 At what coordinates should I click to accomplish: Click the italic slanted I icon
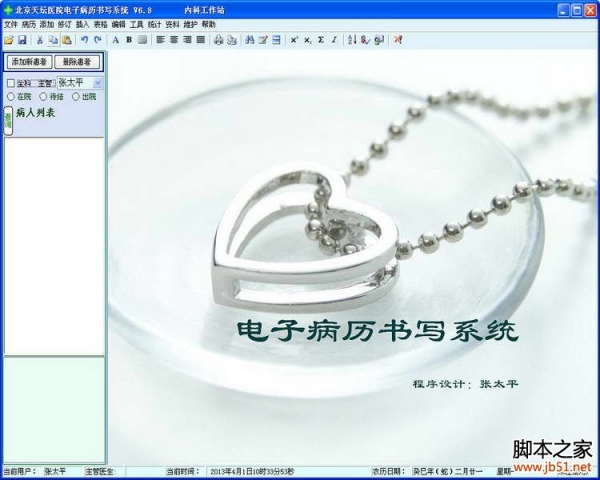334,40
